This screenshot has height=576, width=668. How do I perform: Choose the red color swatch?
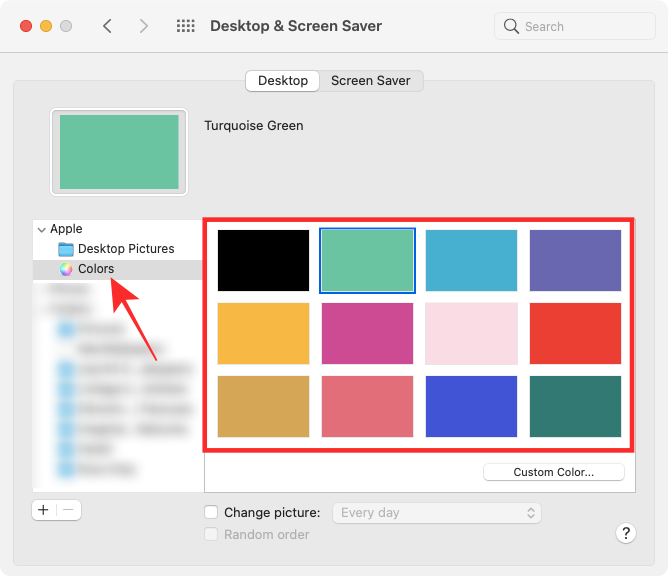pyautogui.click(x=575, y=334)
